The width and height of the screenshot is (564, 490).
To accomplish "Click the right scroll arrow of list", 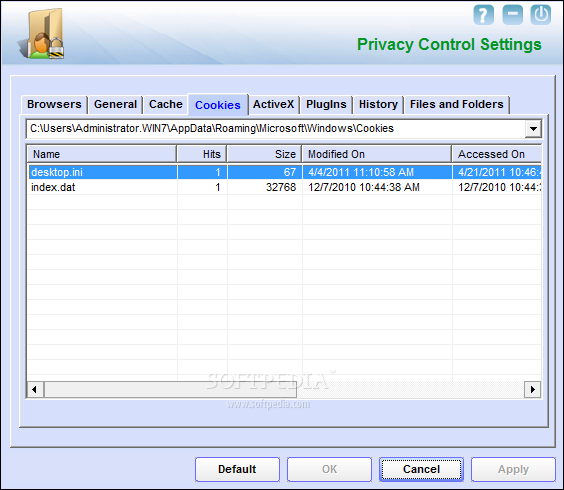I will [x=533, y=389].
